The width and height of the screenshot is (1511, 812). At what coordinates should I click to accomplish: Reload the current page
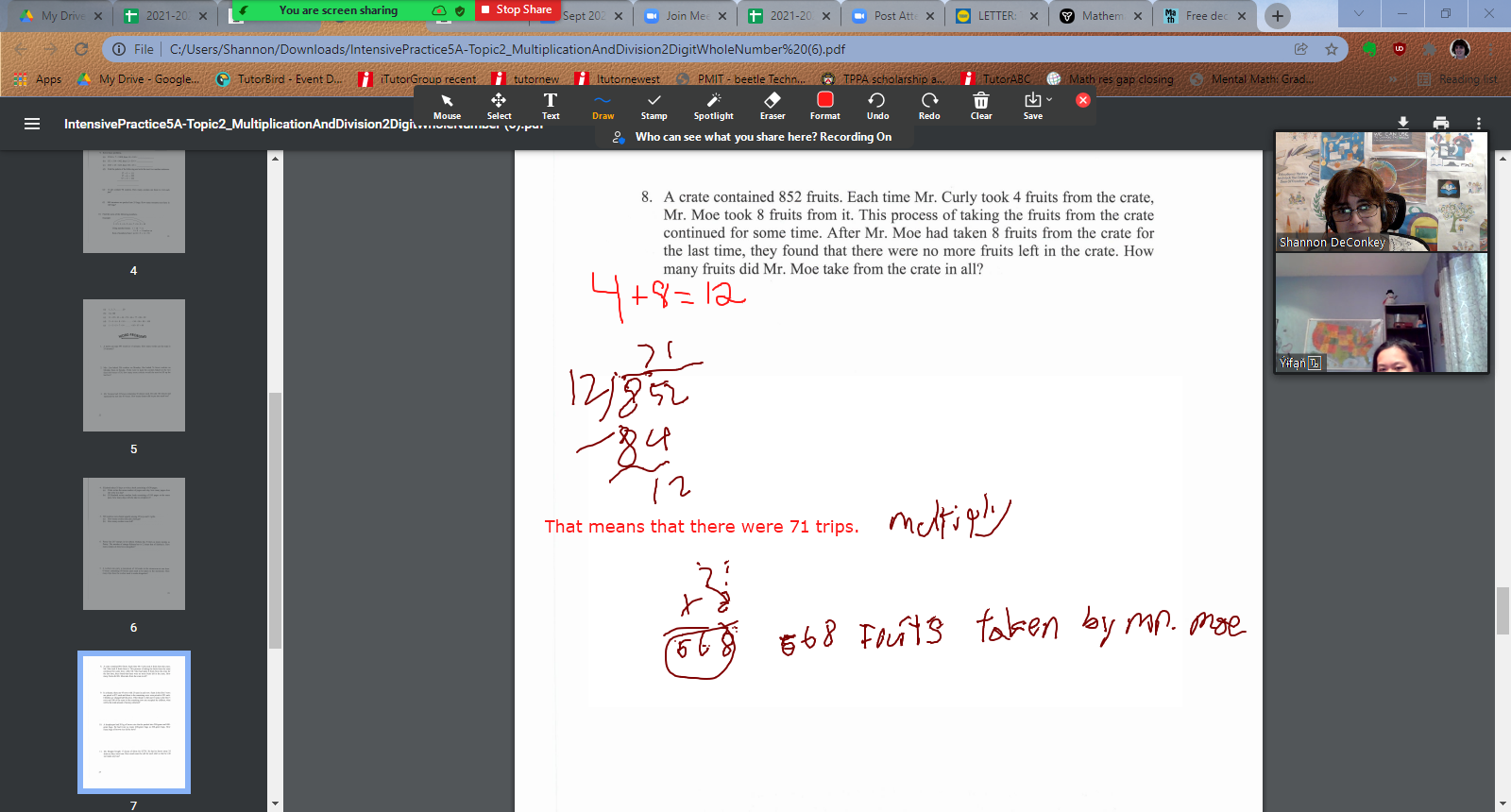(x=81, y=49)
